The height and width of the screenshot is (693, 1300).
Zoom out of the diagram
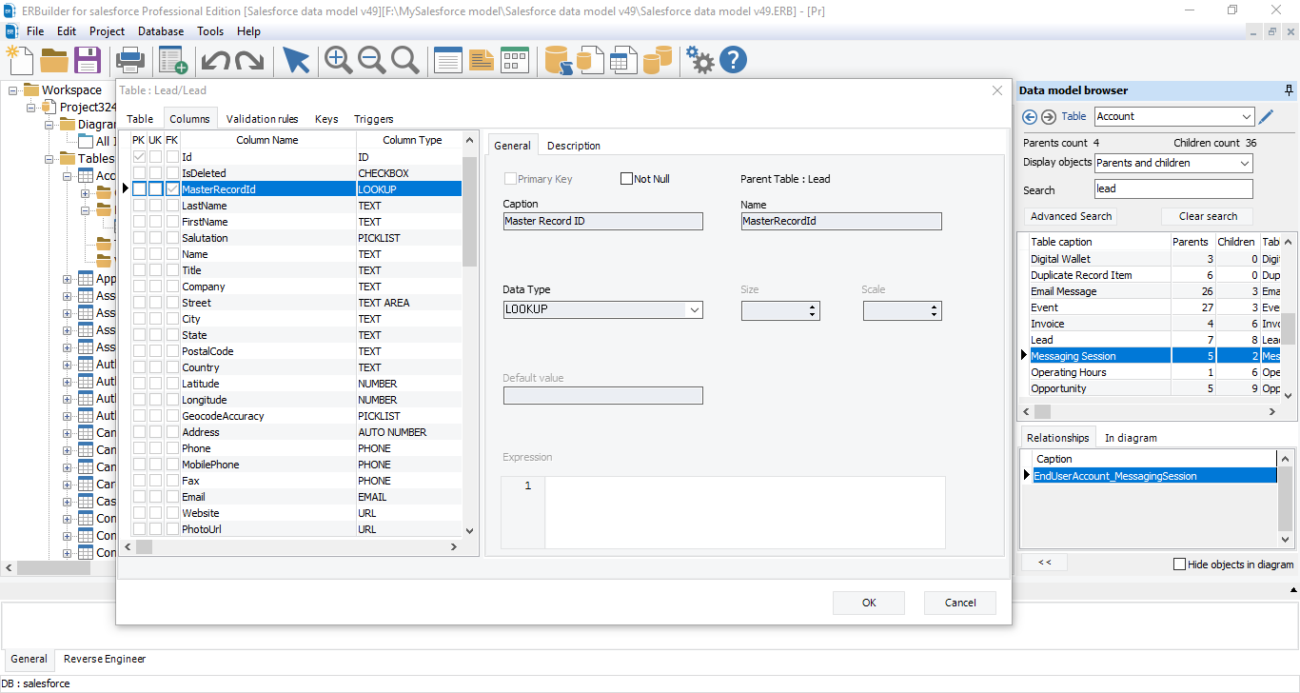(372, 60)
